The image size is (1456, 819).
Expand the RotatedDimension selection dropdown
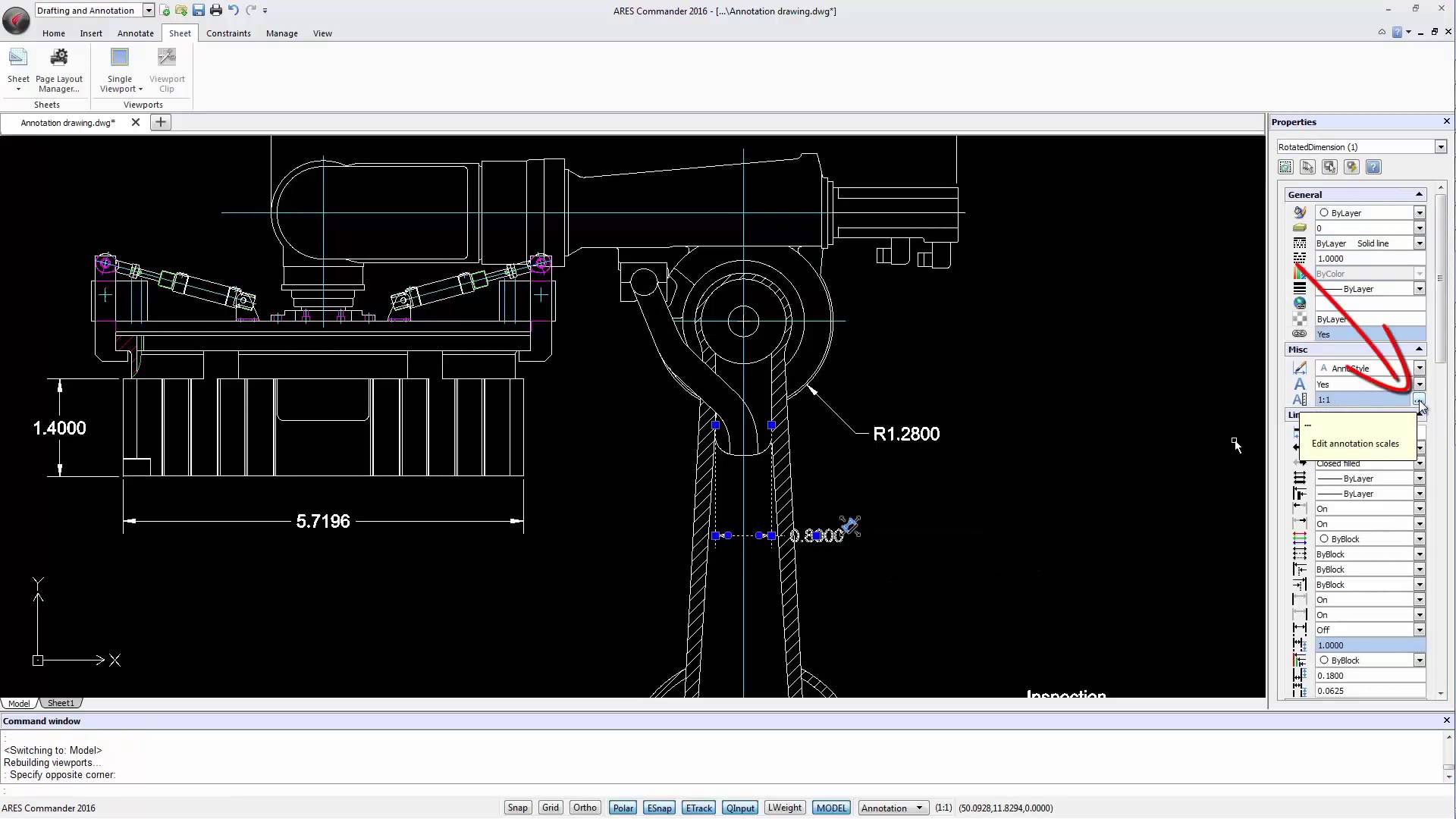tap(1440, 147)
